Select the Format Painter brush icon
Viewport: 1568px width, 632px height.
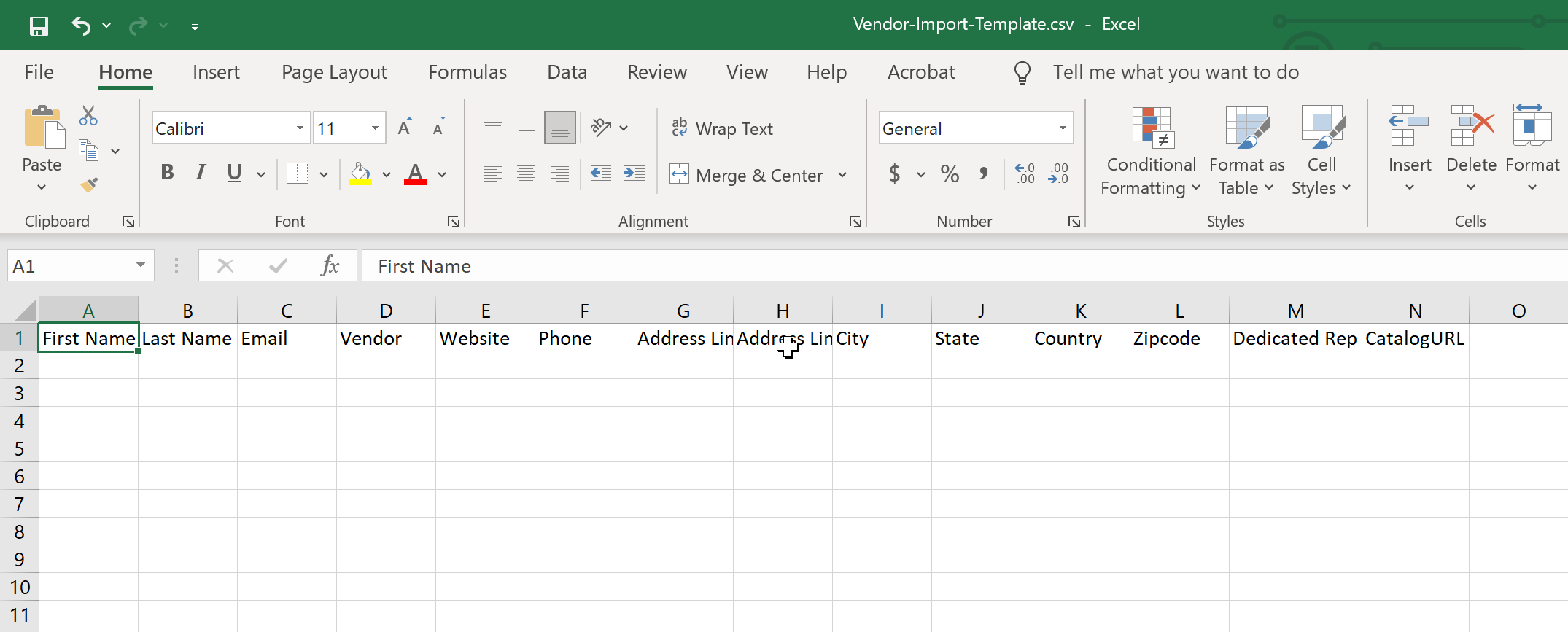88,185
